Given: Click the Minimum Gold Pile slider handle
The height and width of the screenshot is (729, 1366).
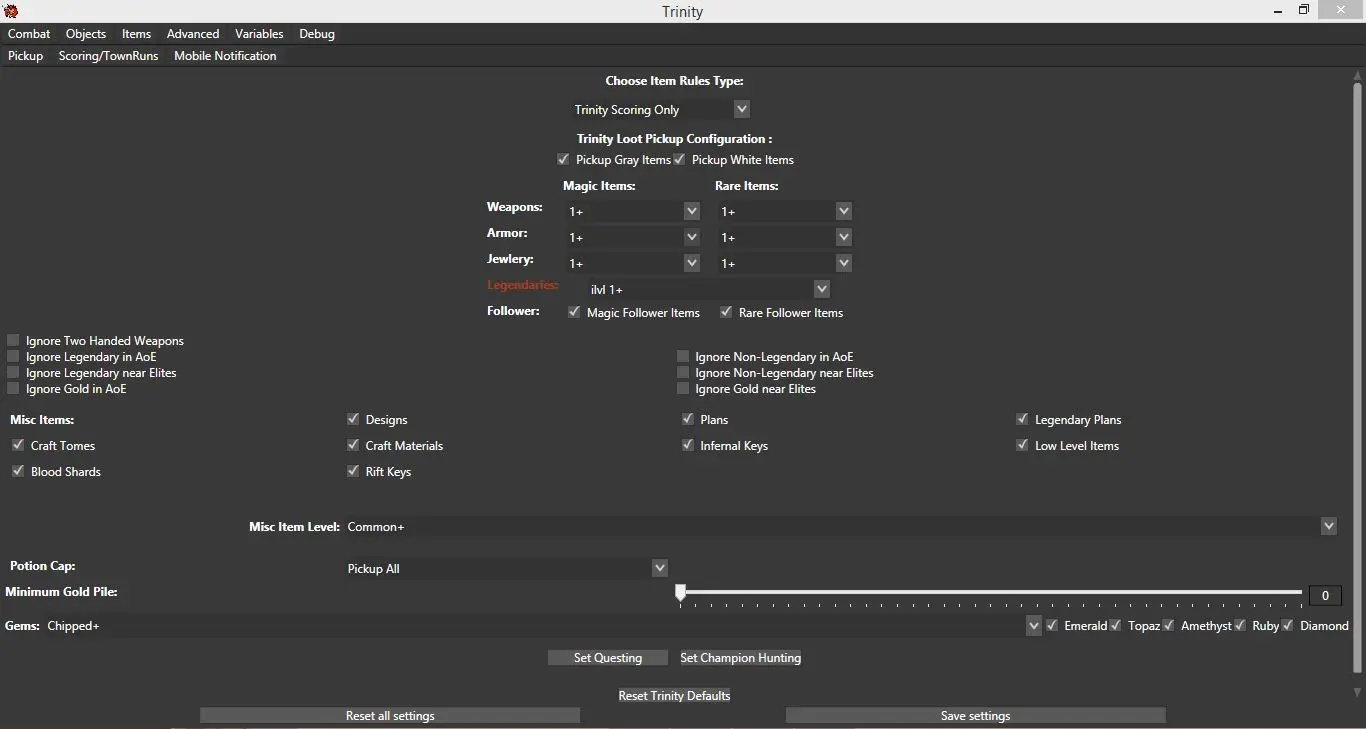Looking at the screenshot, I should point(681,593).
